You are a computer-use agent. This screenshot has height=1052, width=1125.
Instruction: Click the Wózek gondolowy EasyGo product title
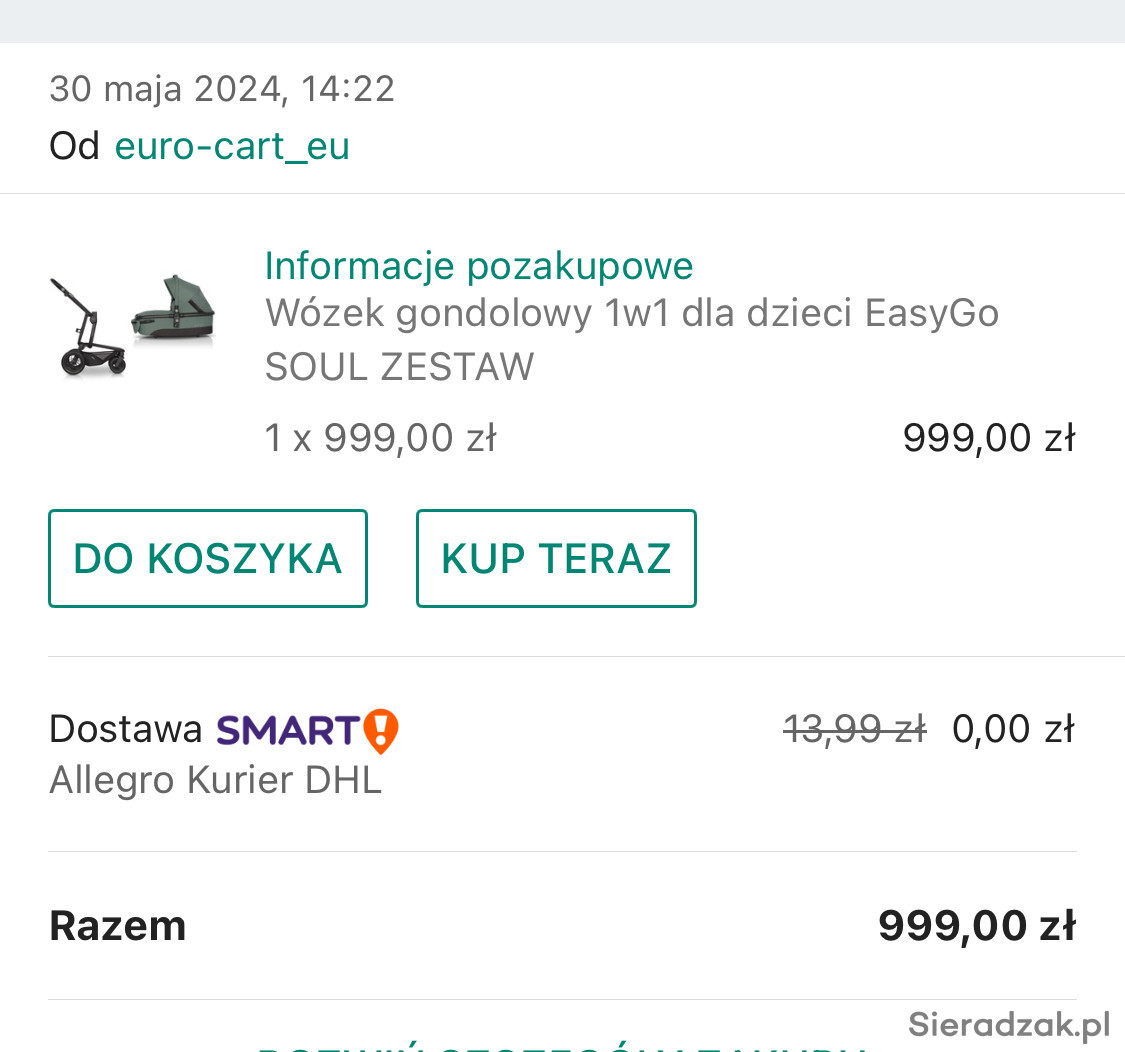pos(631,340)
